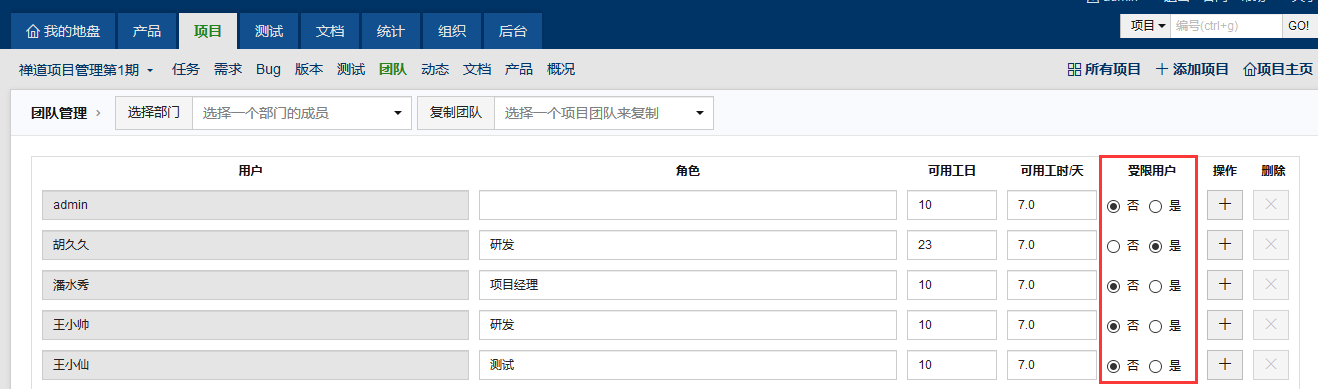Switch to the 后台 main tab

coord(513,31)
